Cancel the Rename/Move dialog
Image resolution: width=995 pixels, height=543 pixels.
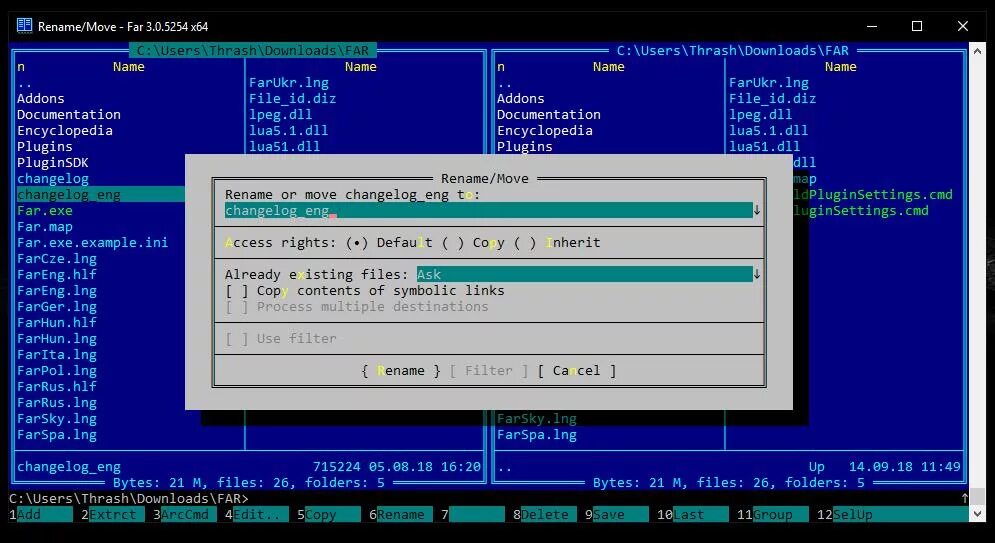(x=576, y=370)
